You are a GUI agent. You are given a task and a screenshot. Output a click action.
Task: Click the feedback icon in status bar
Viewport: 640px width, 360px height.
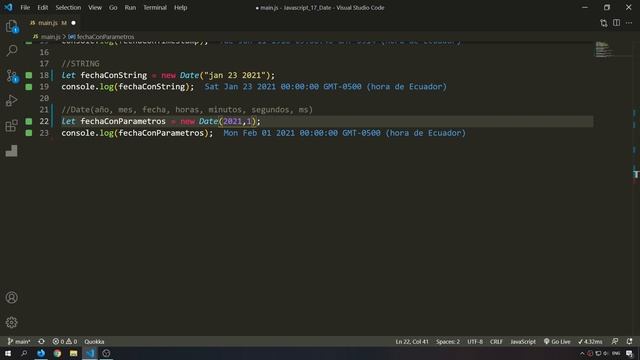coord(615,342)
